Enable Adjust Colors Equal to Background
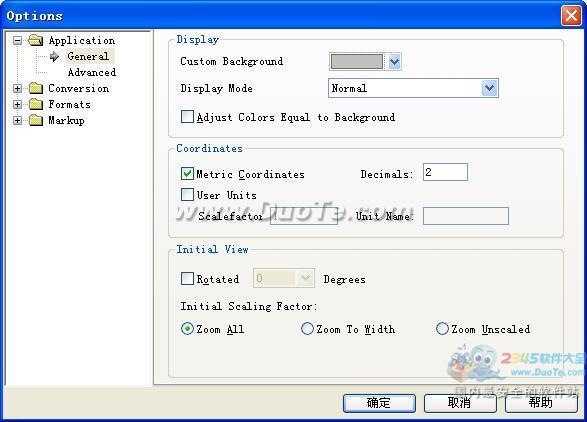Image resolution: width=587 pixels, height=422 pixels. (x=187, y=117)
